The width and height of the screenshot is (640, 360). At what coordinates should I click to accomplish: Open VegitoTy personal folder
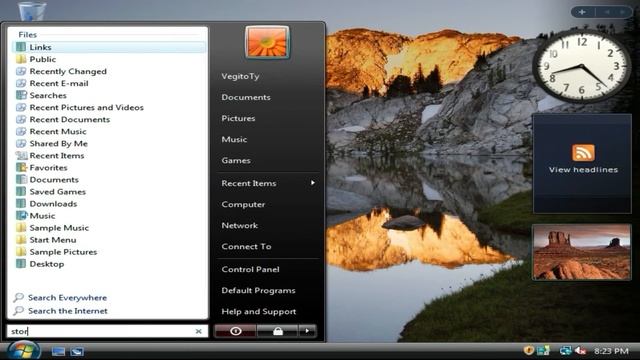[240, 76]
